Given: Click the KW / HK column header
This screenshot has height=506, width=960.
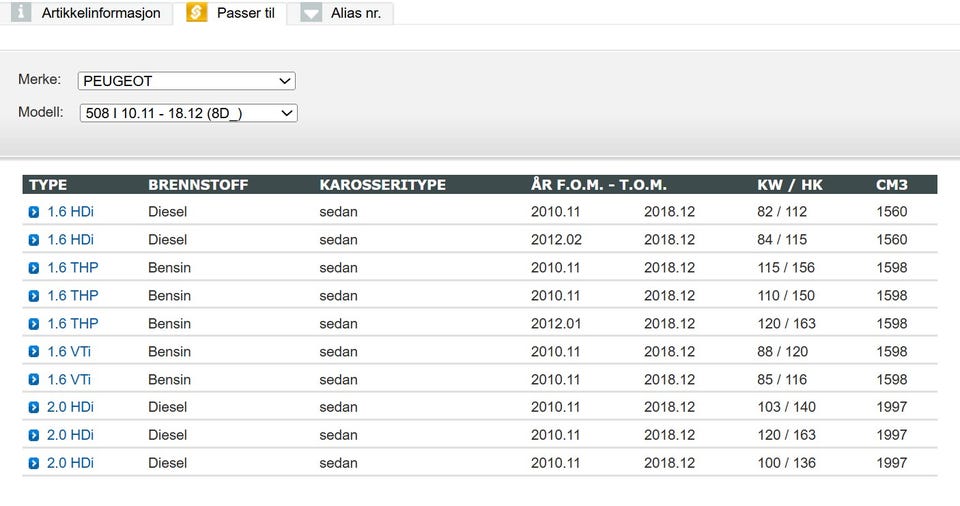Looking at the screenshot, I should [x=790, y=185].
